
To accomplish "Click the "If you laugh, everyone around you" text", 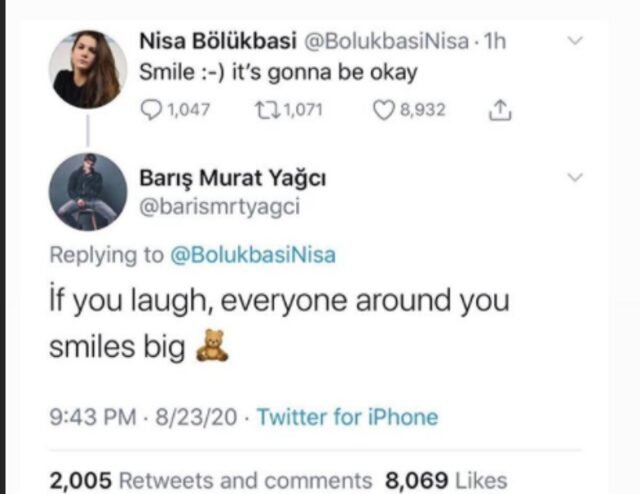I will pos(279,301).
